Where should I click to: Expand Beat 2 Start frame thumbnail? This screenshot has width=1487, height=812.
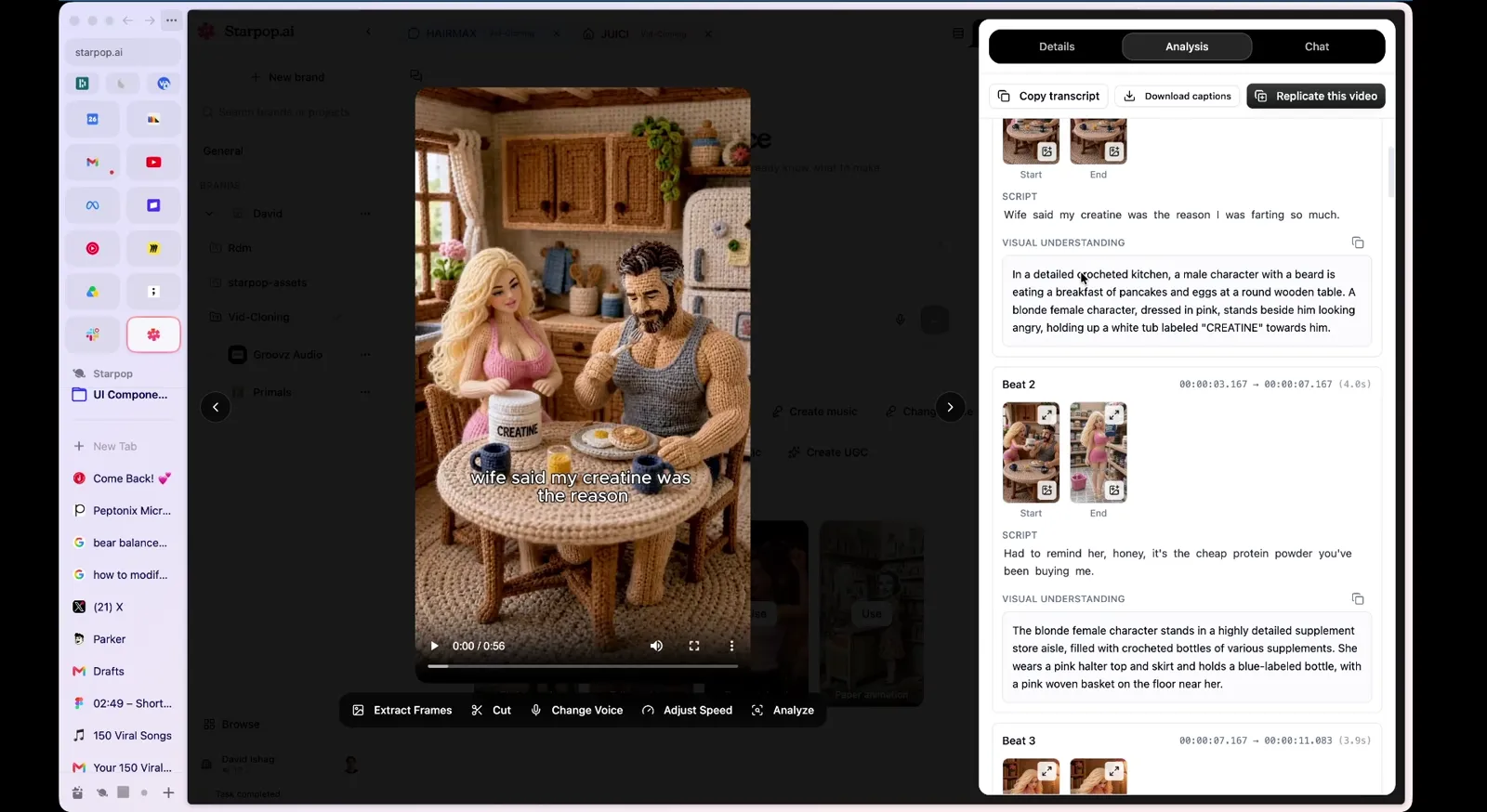click(1047, 414)
